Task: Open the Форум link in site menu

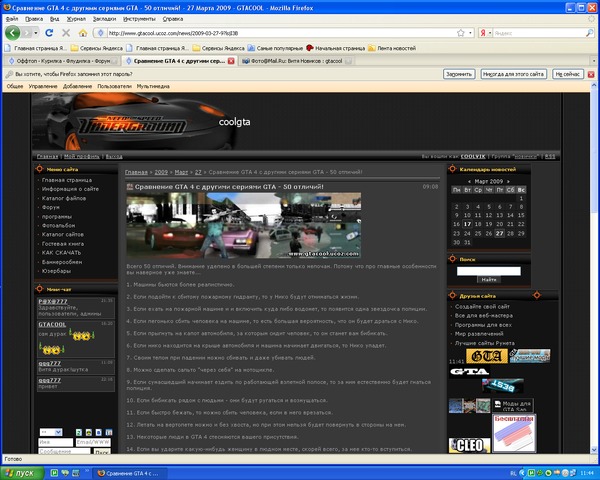Action: [x=51, y=207]
